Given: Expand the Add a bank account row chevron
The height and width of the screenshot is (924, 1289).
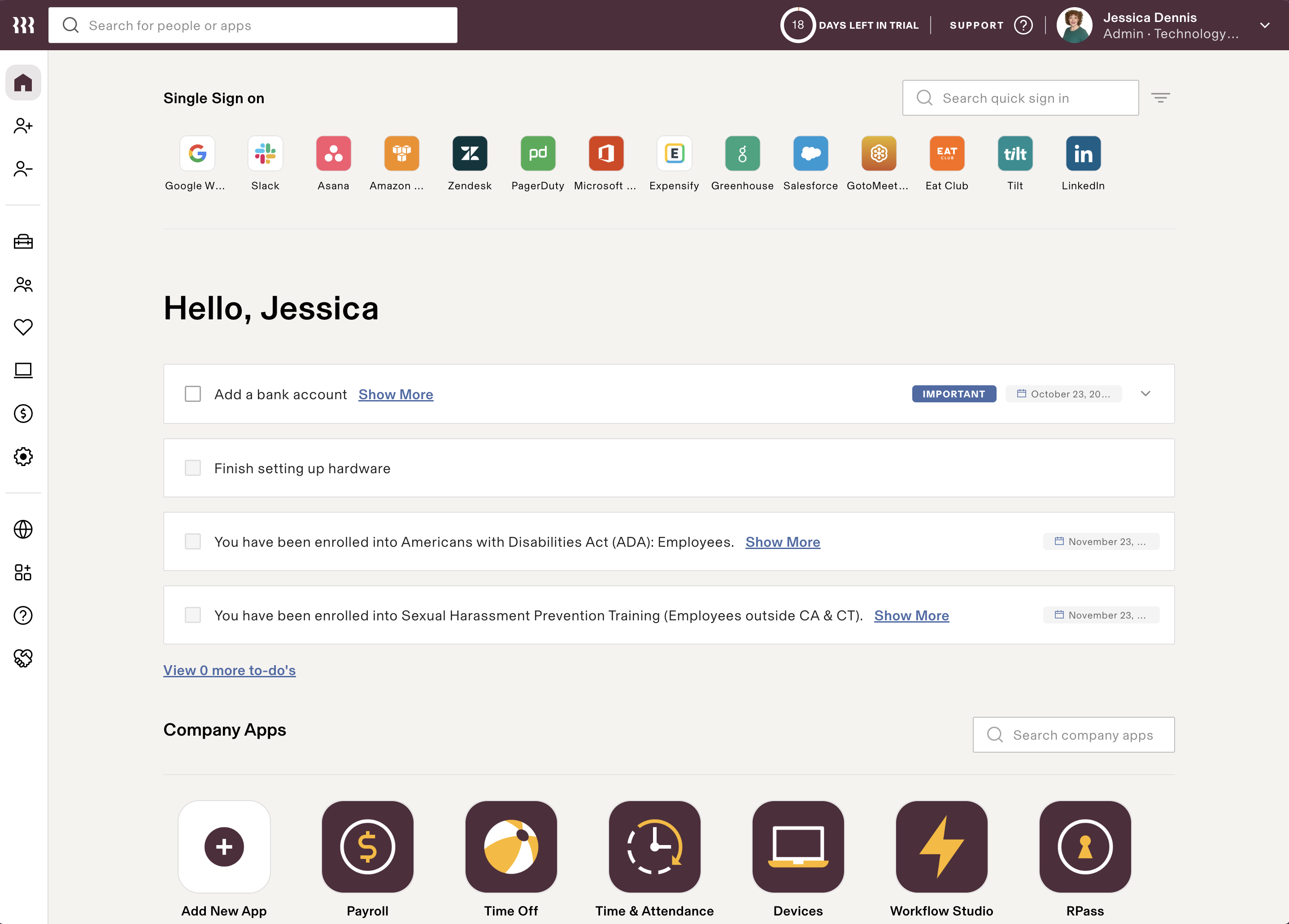Looking at the screenshot, I should [x=1146, y=394].
